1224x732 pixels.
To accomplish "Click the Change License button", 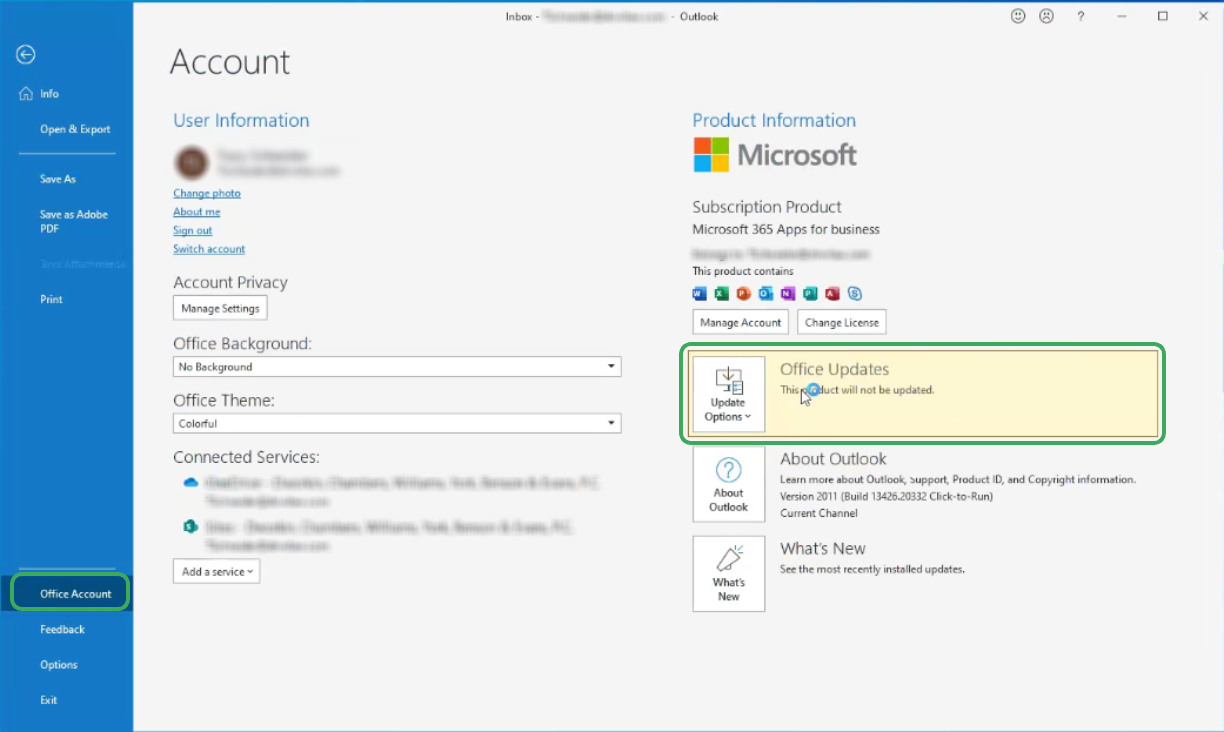I will [x=841, y=322].
